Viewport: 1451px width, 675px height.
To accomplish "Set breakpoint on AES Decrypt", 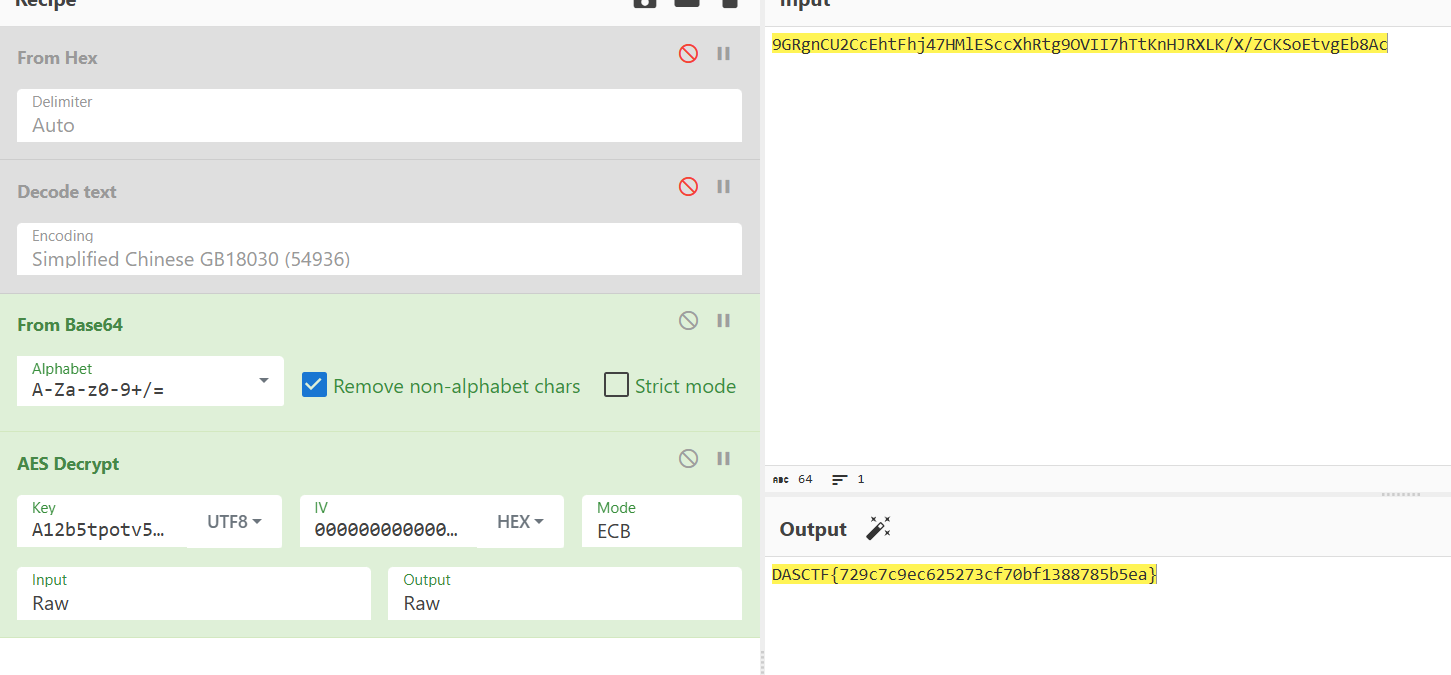I will click(724, 459).
